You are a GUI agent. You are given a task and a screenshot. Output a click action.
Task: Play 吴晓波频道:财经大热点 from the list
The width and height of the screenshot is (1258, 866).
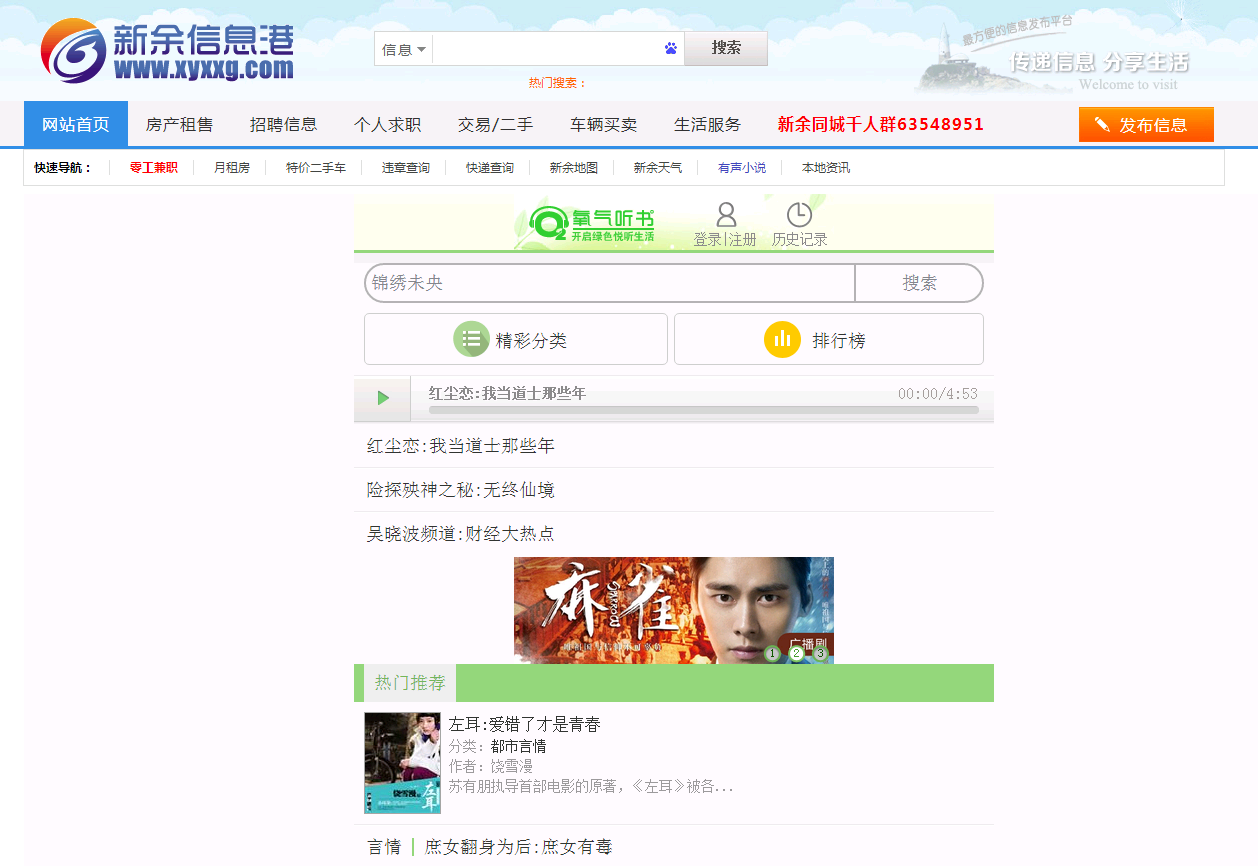tap(461, 534)
